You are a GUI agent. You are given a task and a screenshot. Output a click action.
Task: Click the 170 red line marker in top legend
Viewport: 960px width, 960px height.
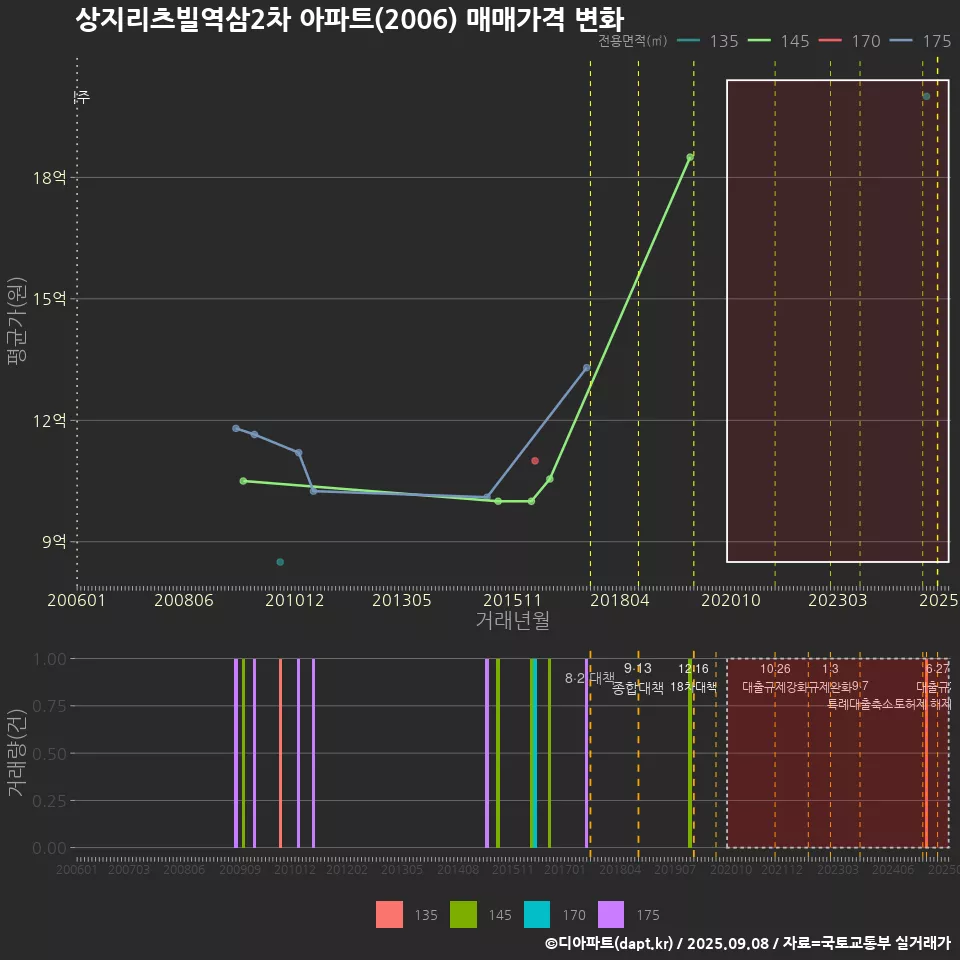(x=831, y=41)
